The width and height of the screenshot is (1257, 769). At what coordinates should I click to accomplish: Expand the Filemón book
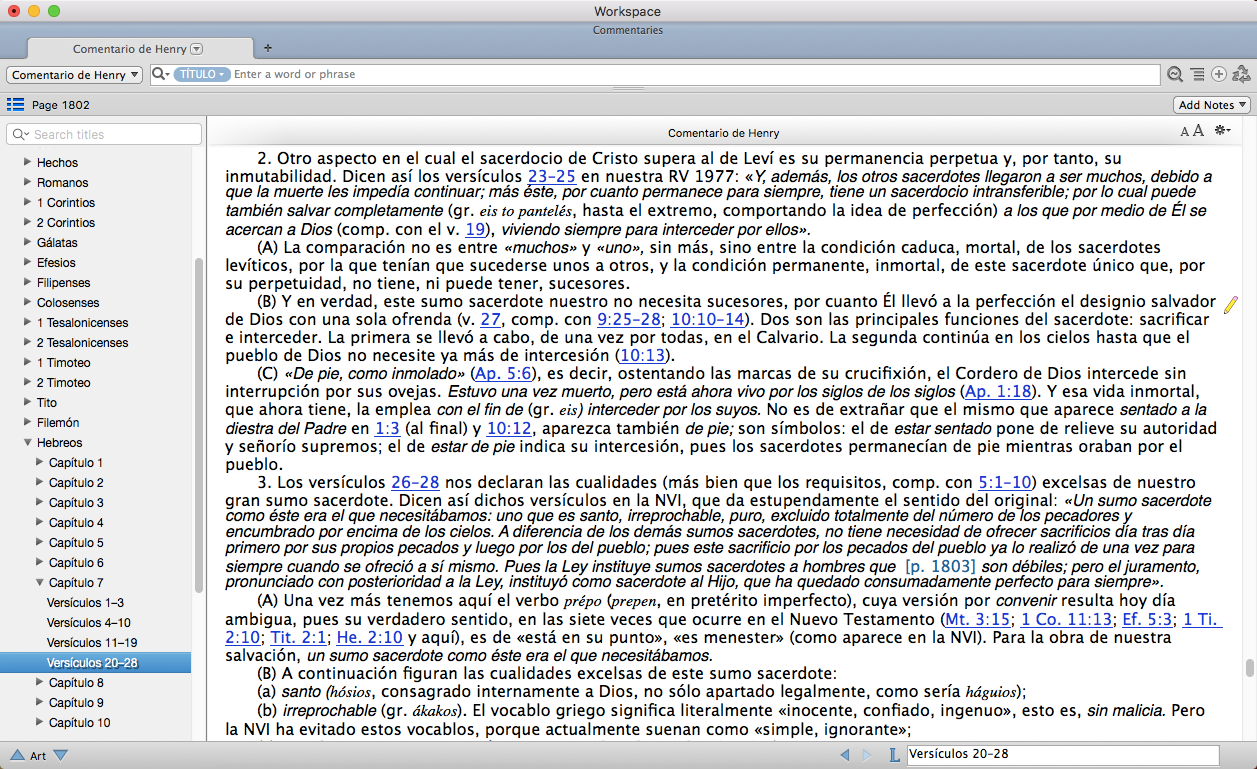pos(26,422)
